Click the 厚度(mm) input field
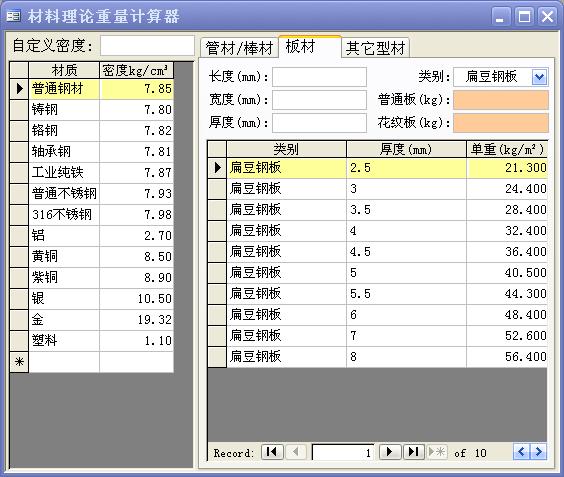 pos(319,123)
